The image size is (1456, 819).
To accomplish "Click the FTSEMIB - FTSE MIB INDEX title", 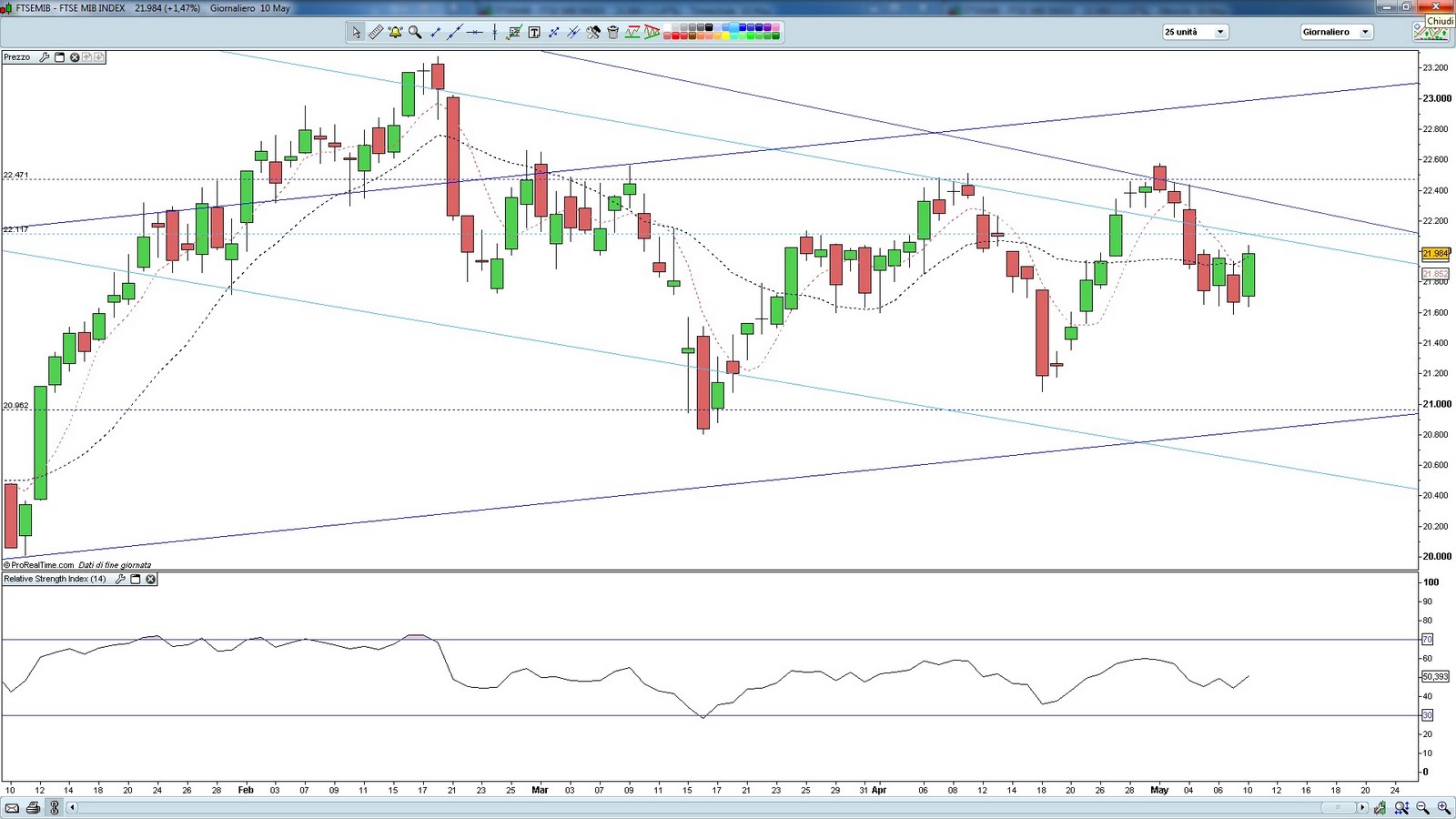I will point(71,8).
